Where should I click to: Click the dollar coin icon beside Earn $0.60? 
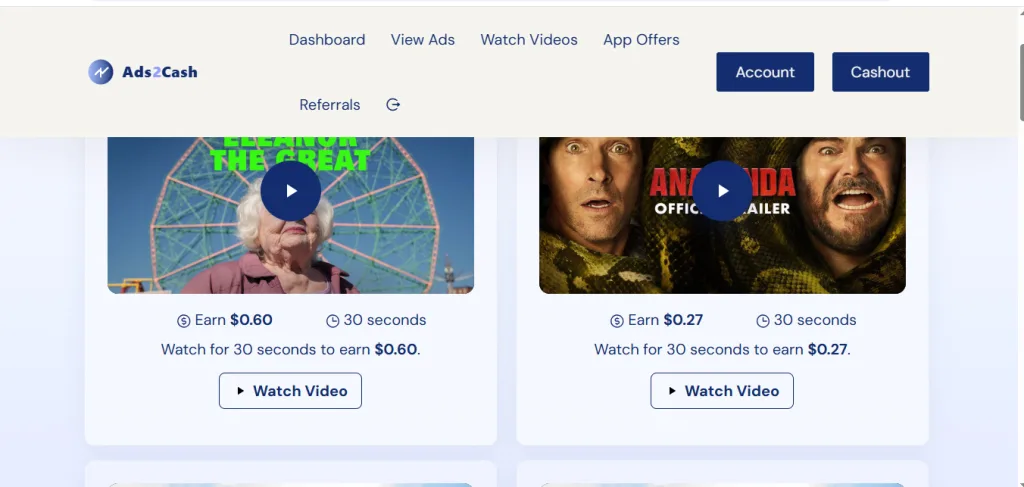(183, 321)
